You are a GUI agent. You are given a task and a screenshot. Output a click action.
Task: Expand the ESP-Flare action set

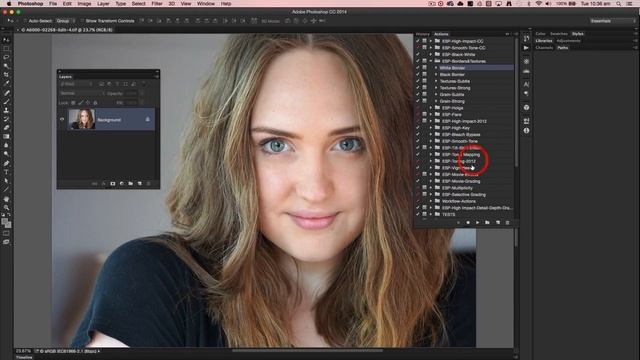click(x=431, y=115)
